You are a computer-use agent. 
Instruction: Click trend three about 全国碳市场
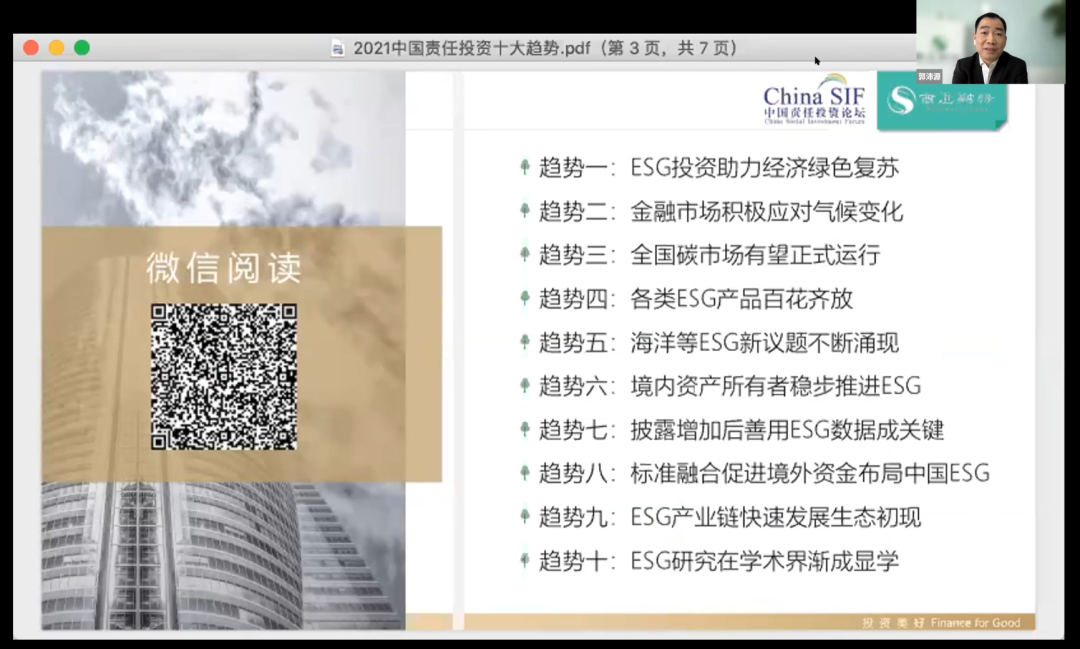pyautogui.click(x=710, y=255)
